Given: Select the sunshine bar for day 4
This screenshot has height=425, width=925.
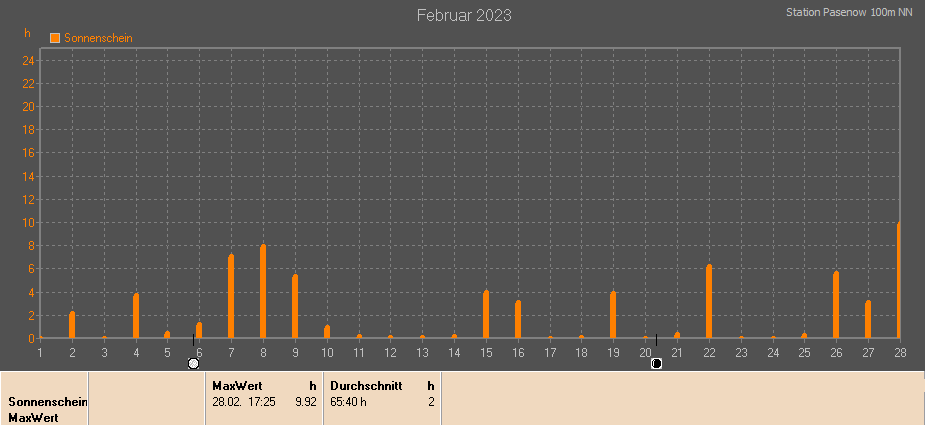Looking at the screenshot, I should (136, 316).
